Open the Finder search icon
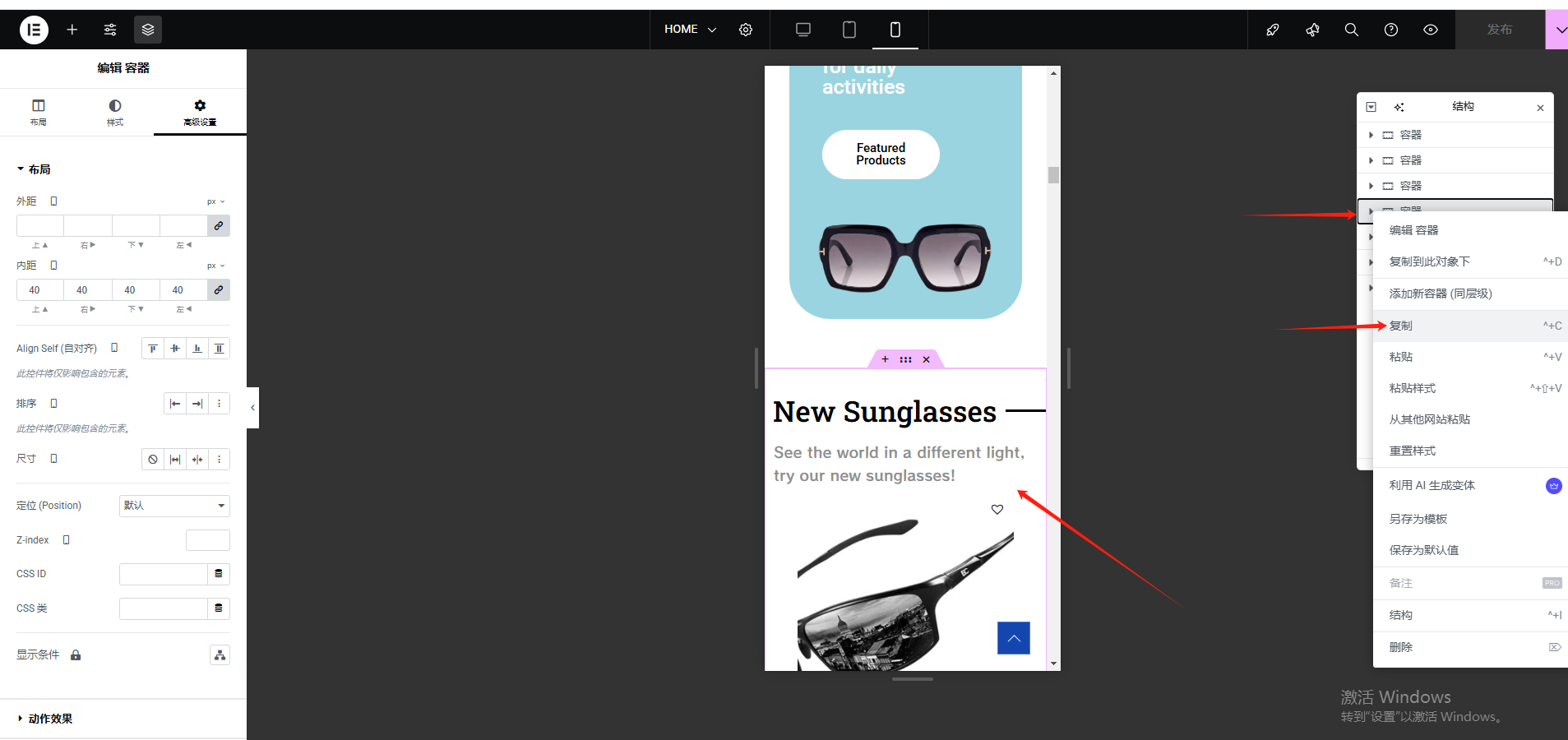Screen dimensions: 1568x740 tap(1351, 30)
